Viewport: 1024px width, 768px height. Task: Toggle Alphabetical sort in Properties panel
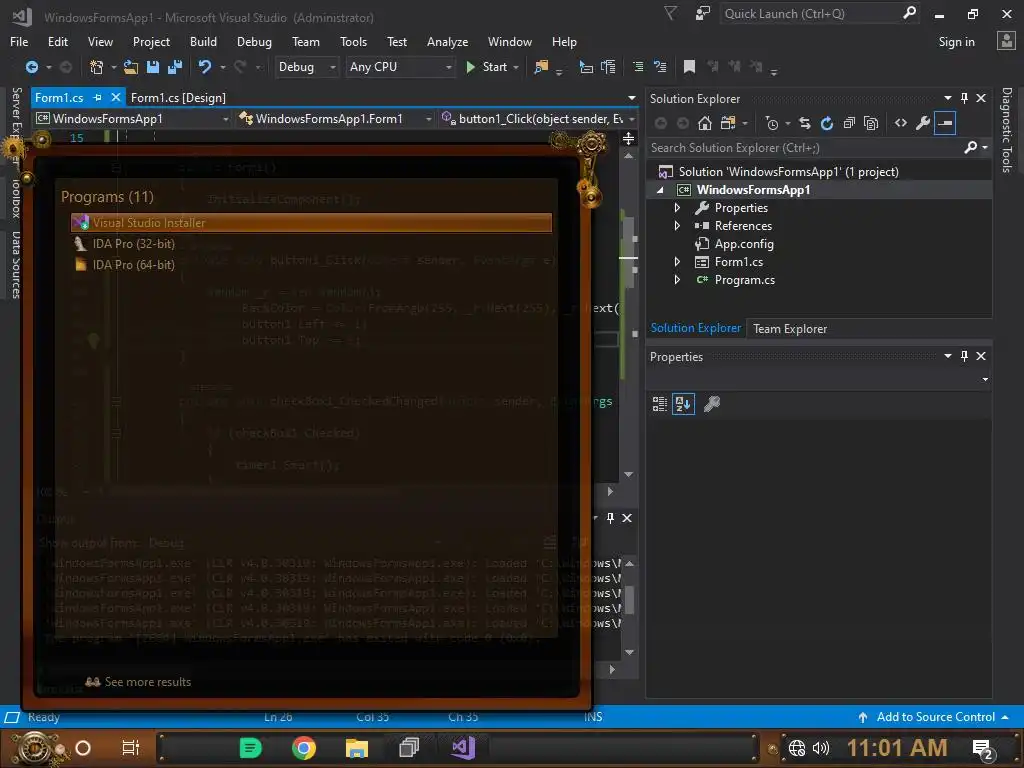point(683,404)
